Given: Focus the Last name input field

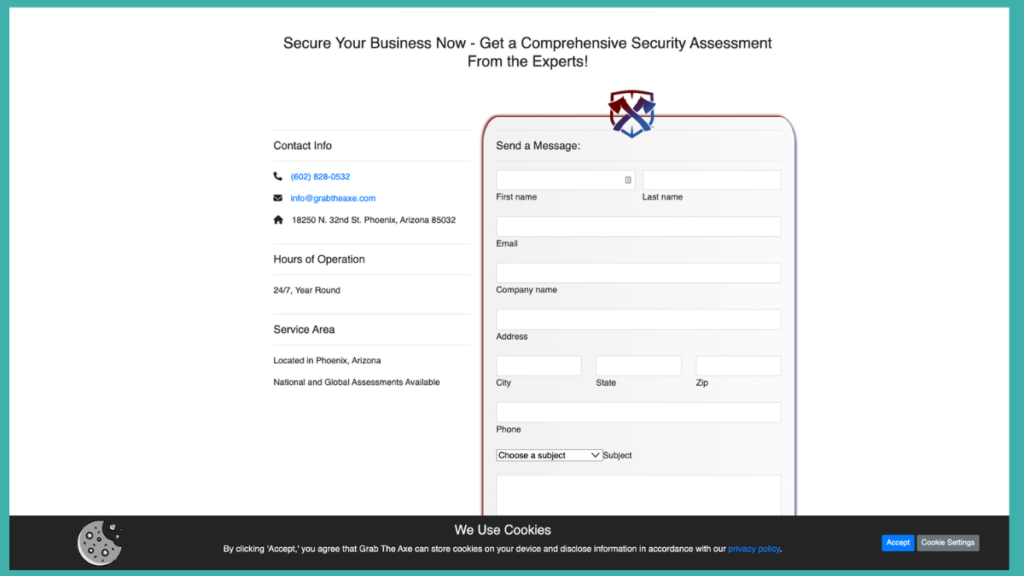Looking at the screenshot, I should click(711, 180).
